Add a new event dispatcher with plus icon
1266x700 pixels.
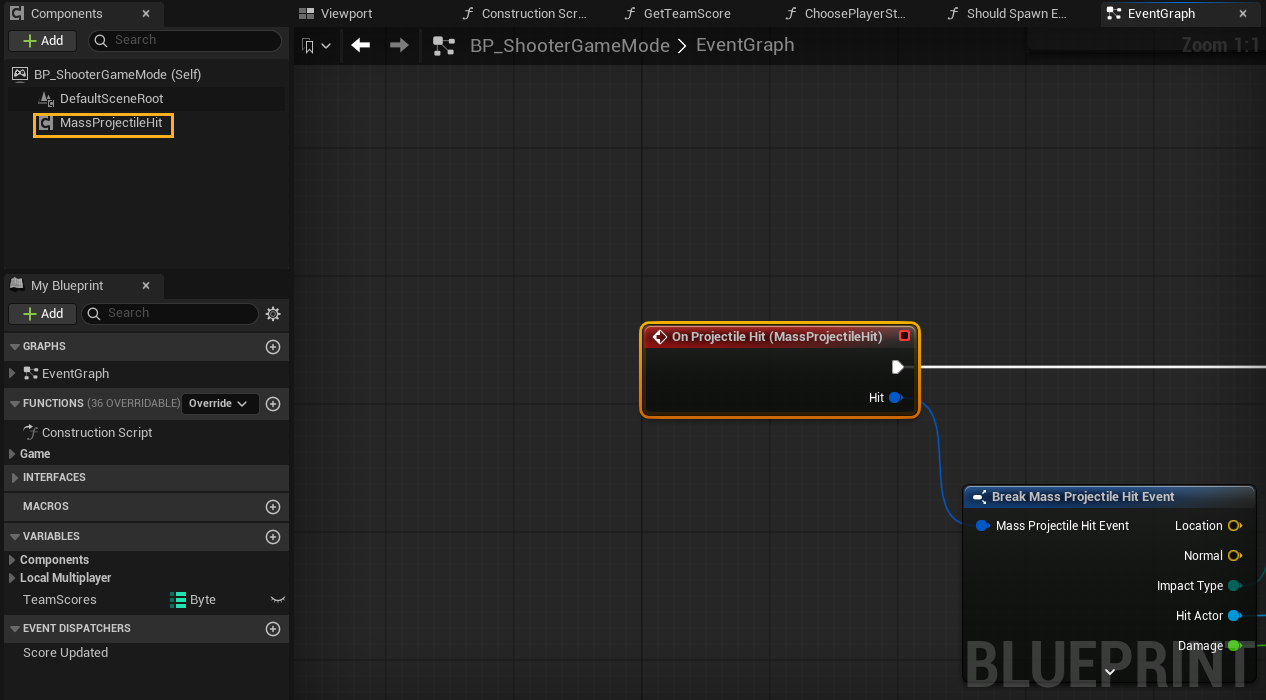coord(273,629)
